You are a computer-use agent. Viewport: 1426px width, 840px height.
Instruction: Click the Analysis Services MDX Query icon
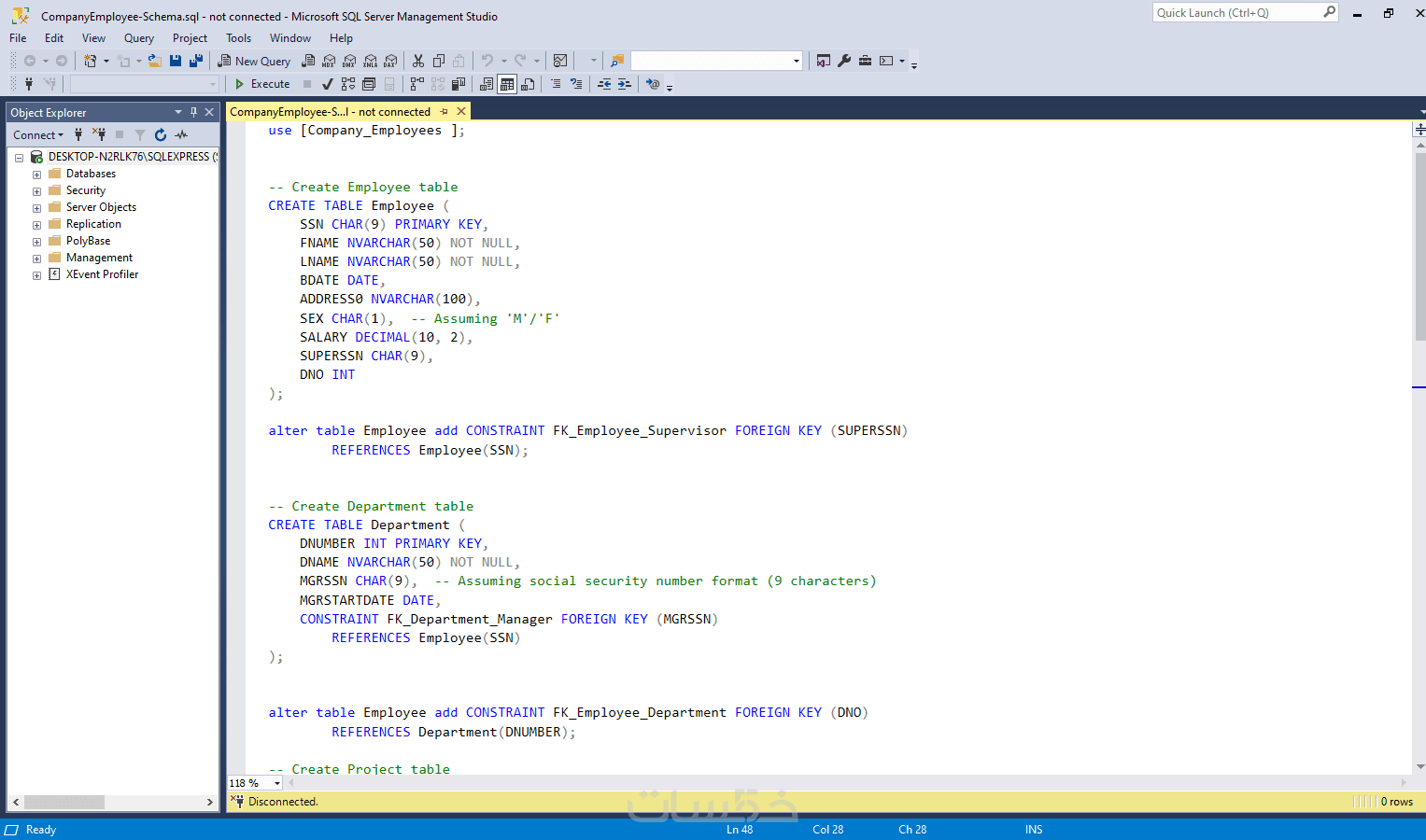tap(329, 61)
